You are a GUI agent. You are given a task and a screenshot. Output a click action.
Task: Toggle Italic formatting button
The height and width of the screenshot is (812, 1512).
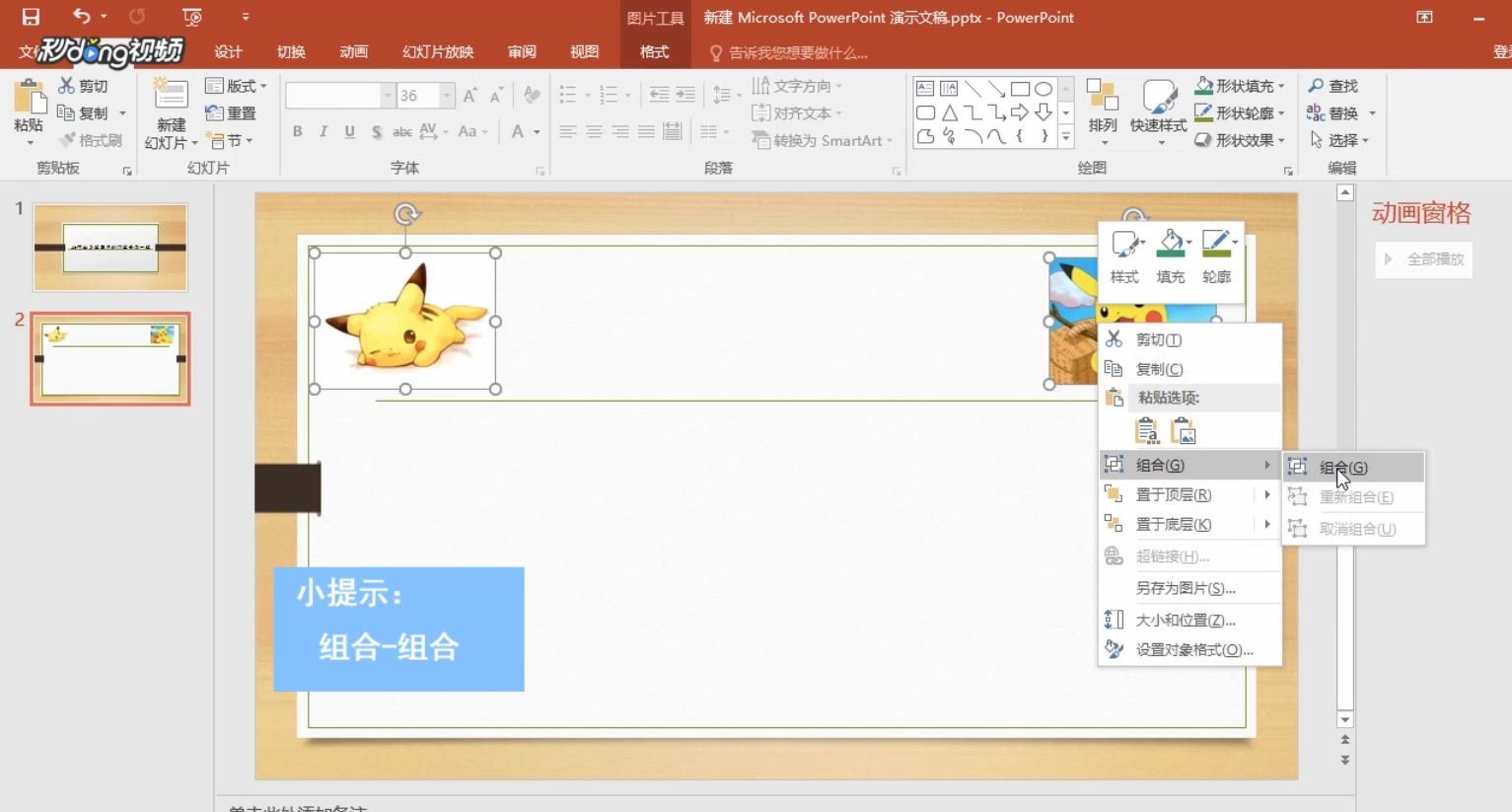[x=324, y=131]
